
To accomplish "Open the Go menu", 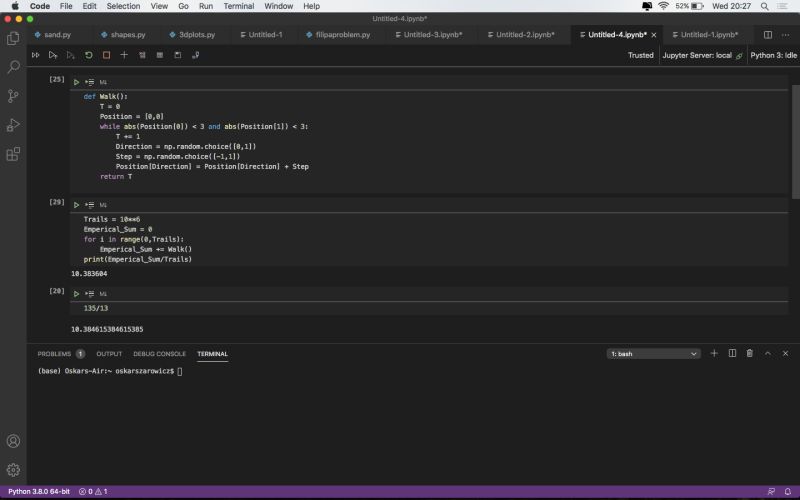I will click(x=183, y=6).
